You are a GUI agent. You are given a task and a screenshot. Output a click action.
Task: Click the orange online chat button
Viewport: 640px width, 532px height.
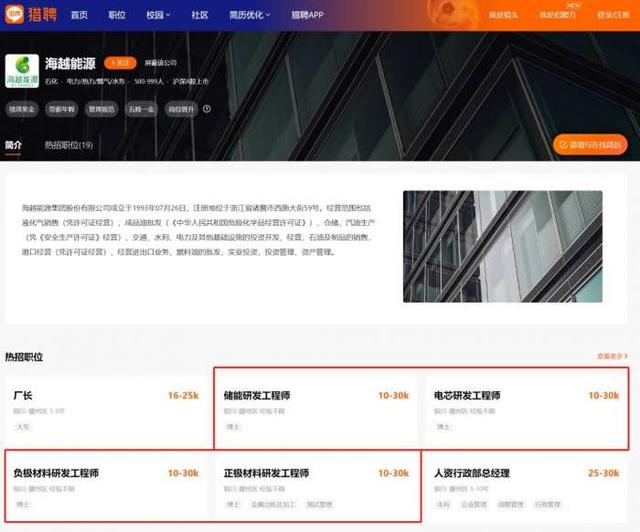coord(590,145)
